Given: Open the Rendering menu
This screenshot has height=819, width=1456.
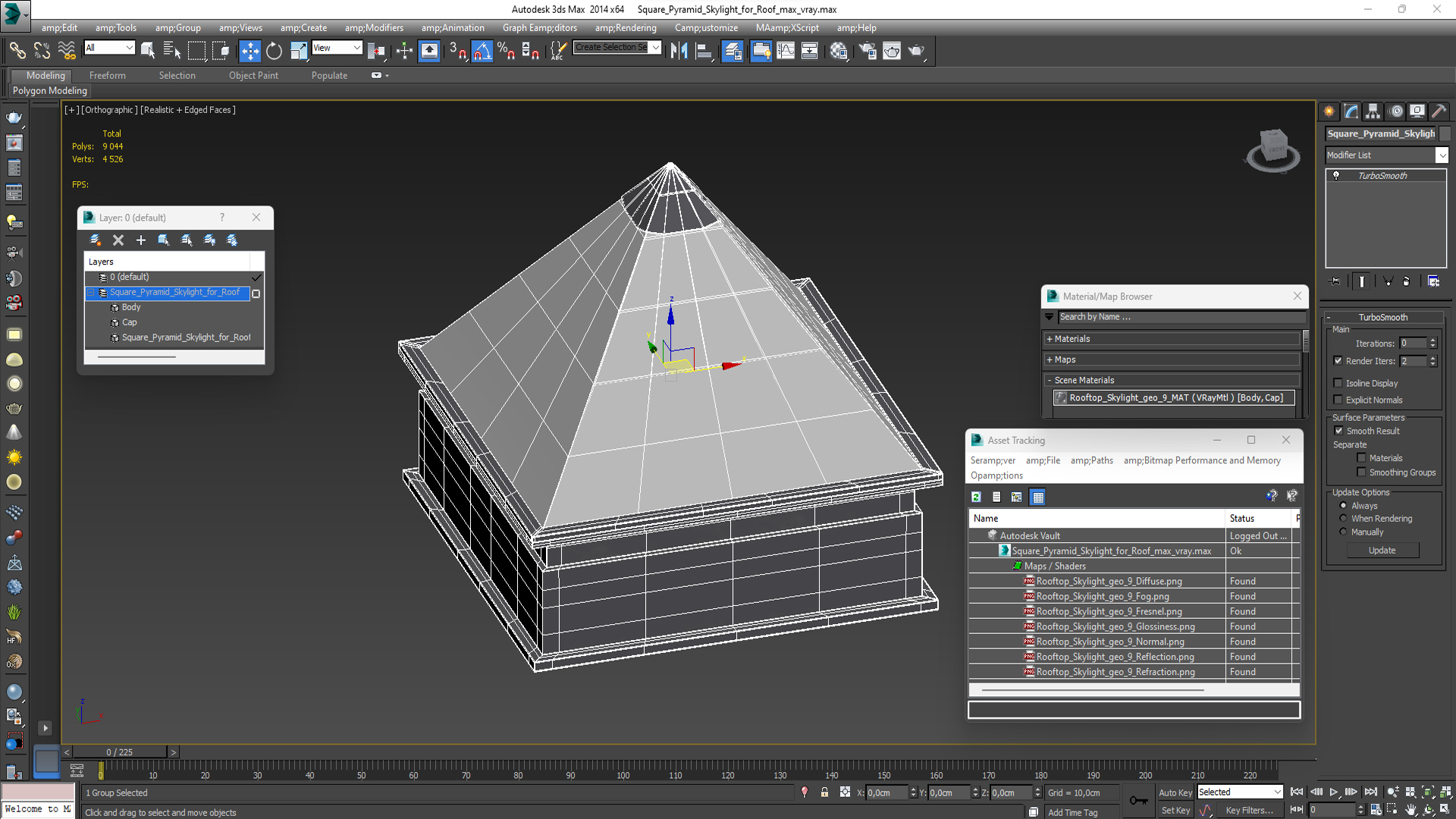Looking at the screenshot, I should (625, 28).
